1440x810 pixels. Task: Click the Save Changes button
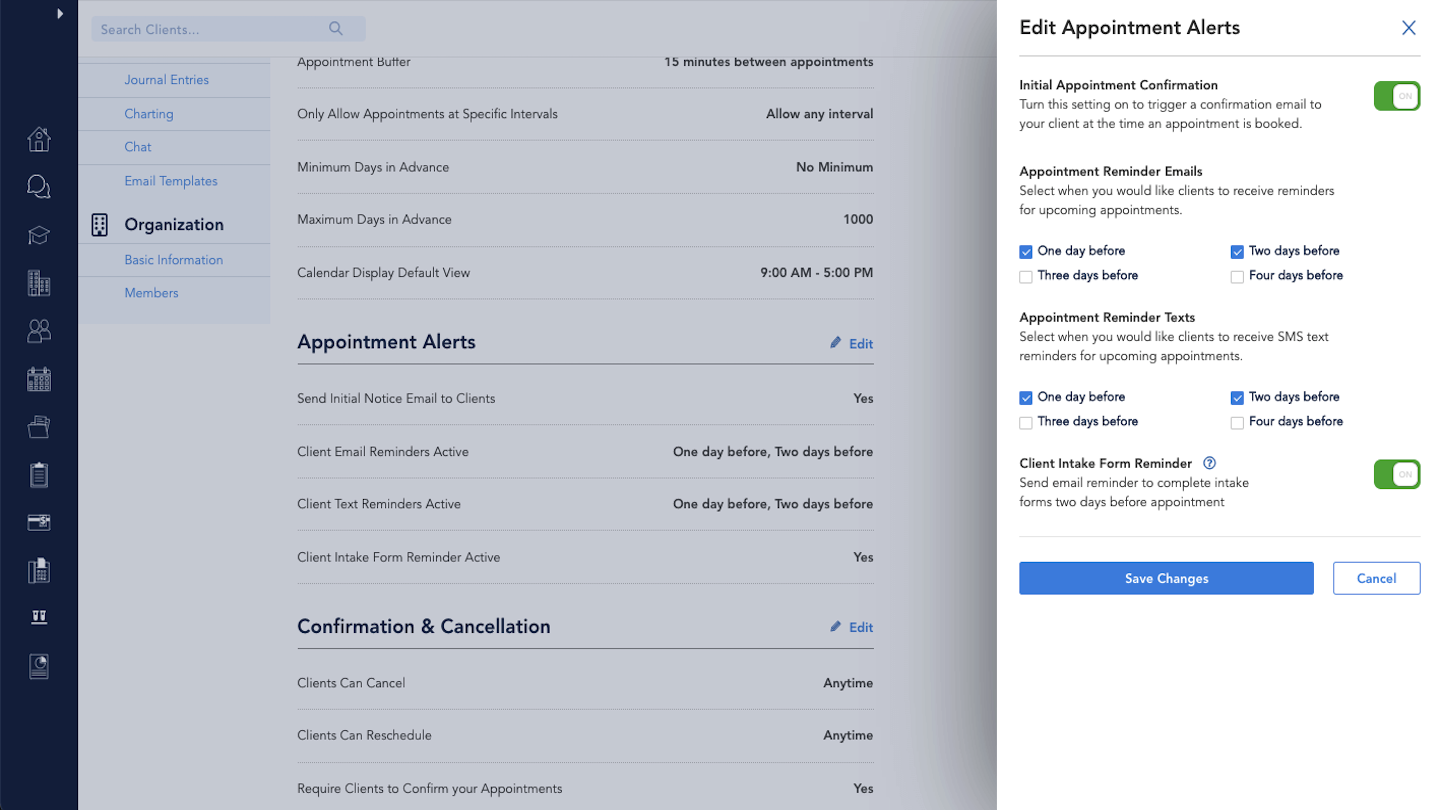coord(1166,578)
